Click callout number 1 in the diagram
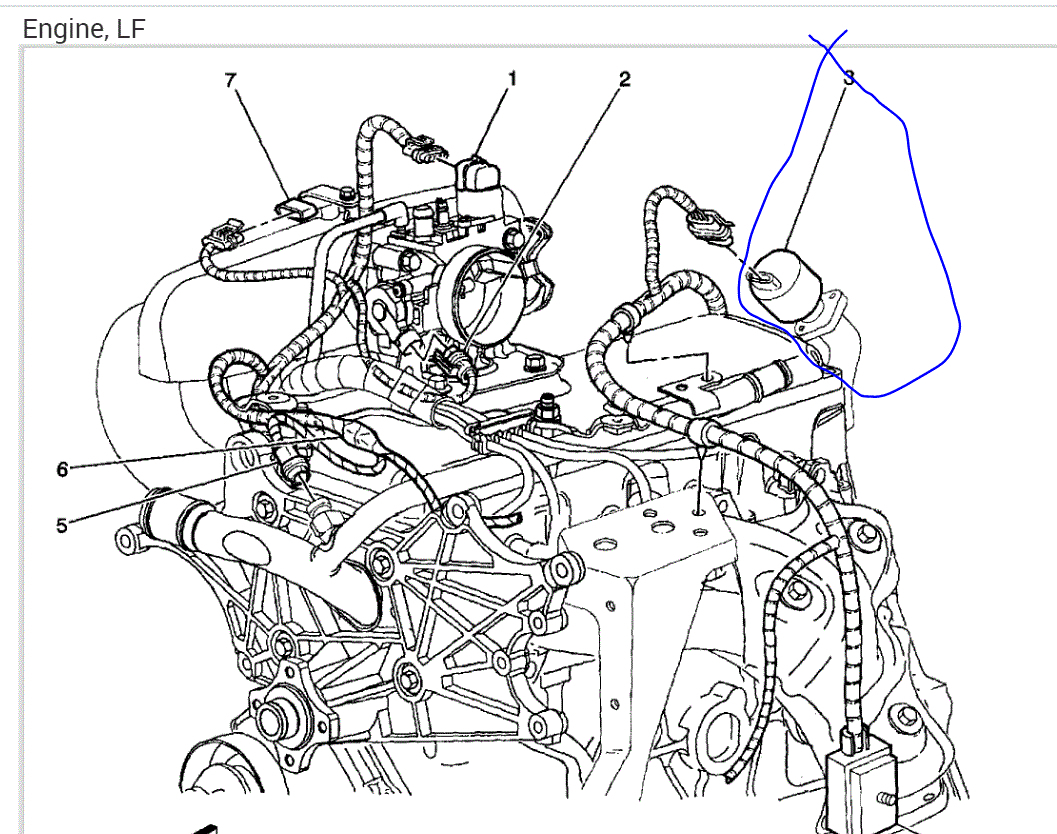 (512, 79)
